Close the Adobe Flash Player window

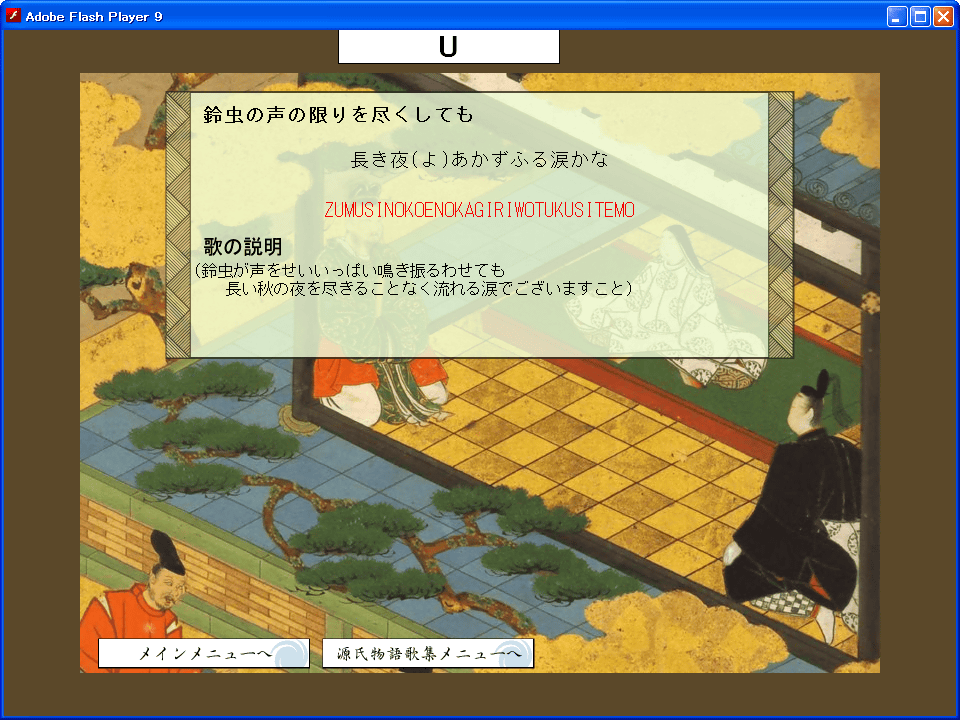coord(943,17)
